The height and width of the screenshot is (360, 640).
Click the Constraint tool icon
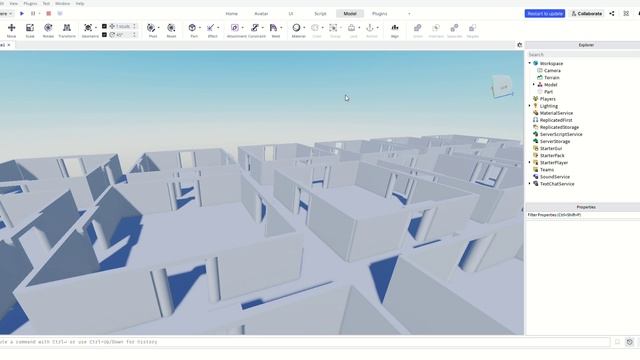(x=255, y=28)
